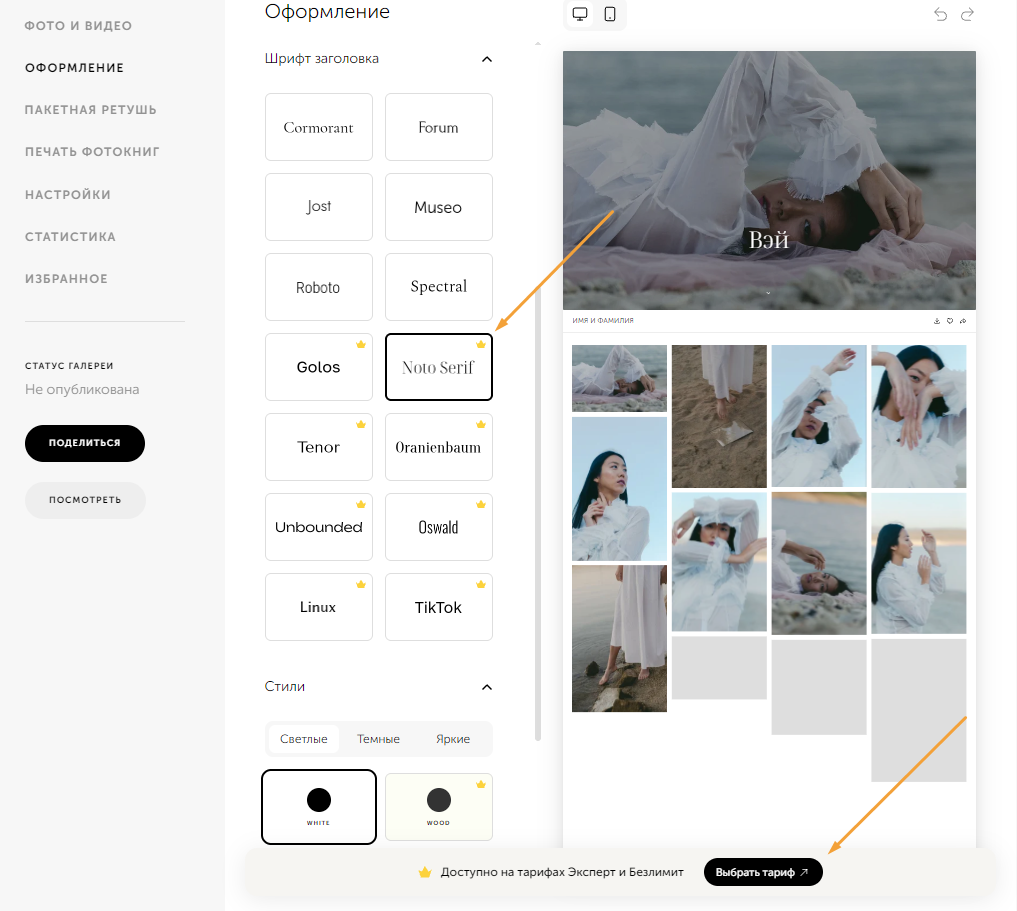The width and height of the screenshot is (1017, 911).
Task: Select the Linux font tile
Action: (318, 607)
